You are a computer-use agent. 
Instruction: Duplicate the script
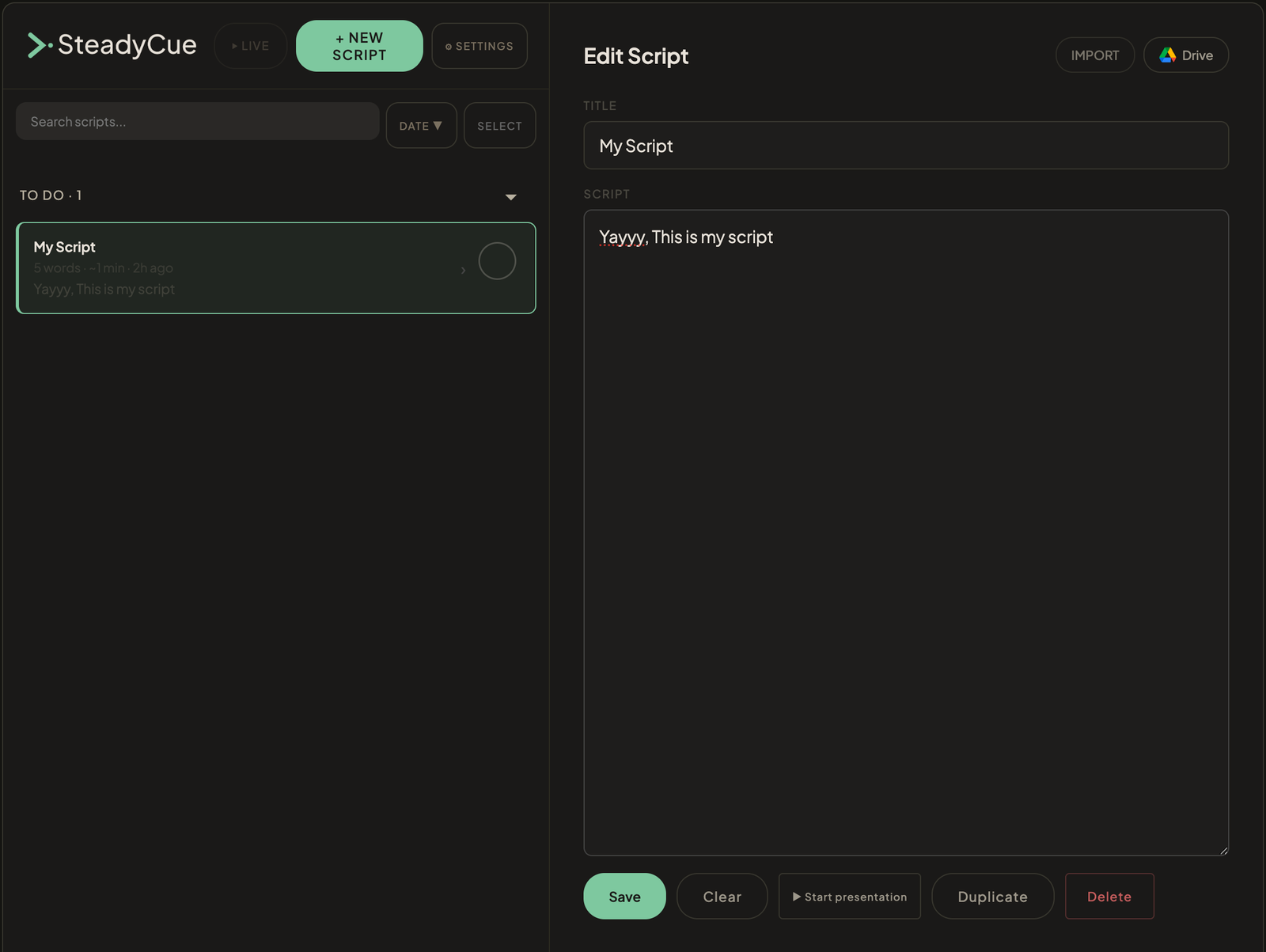coord(992,897)
